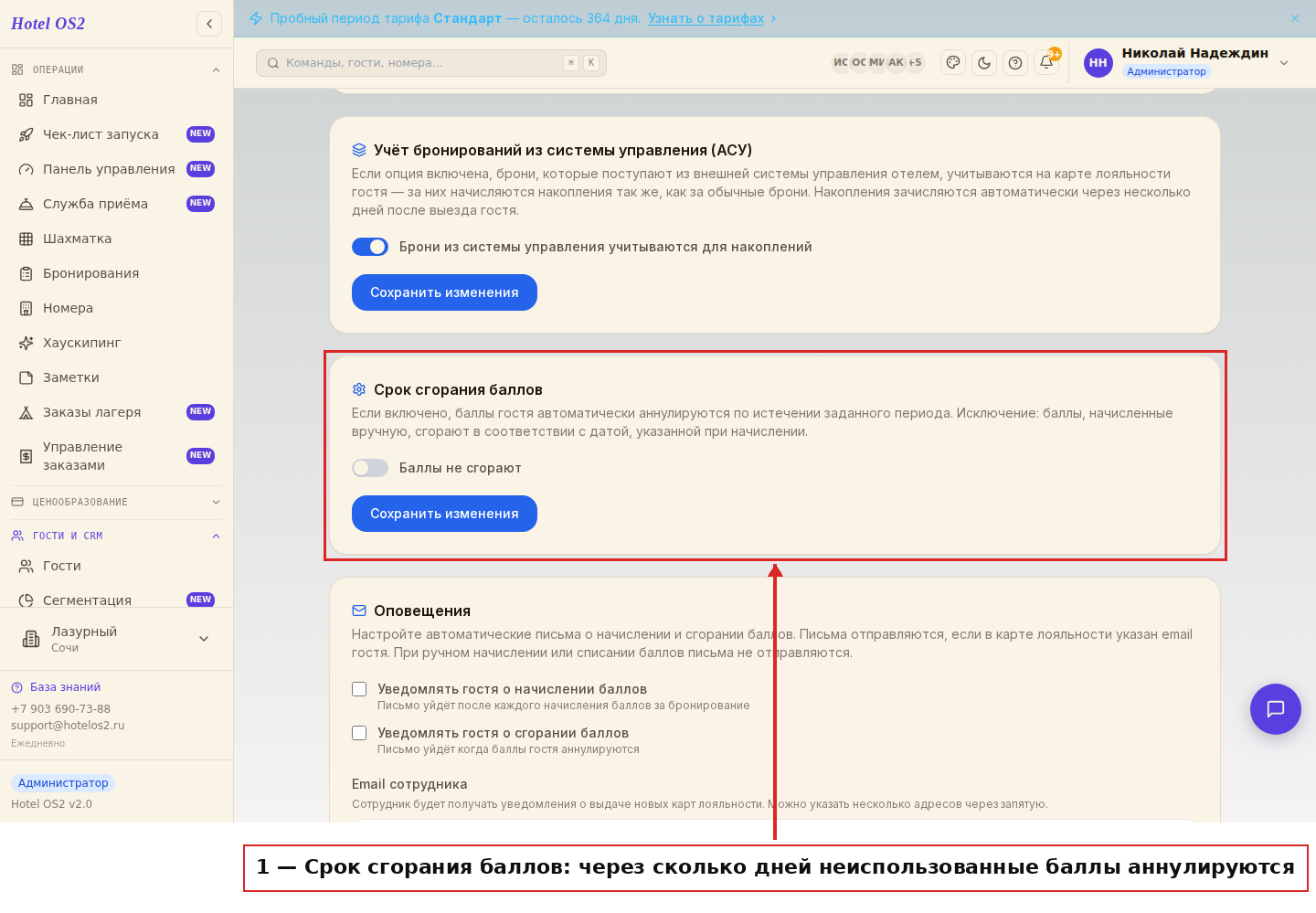This screenshot has width=1316, height=913.
Task: Navigate to Хаускипинг
Action: point(116,343)
